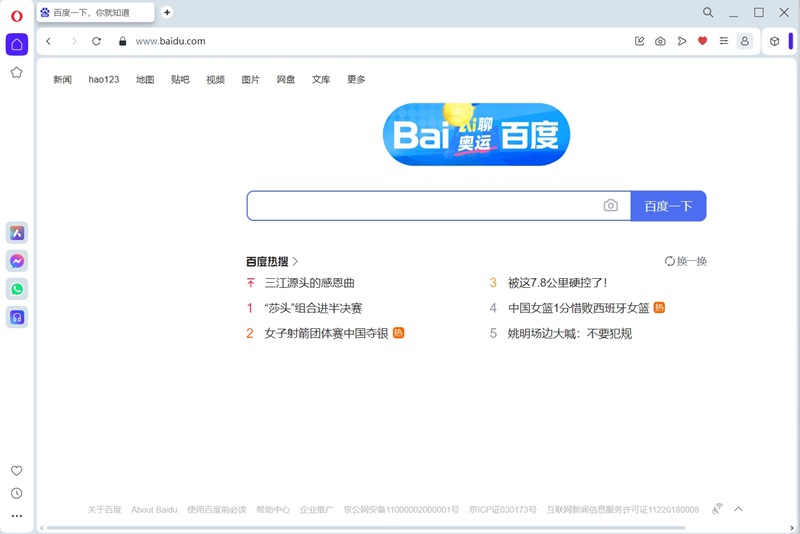Expand 百度热搜 with the chevron arrow
This screenshot has width=800, height=534.
295,261
